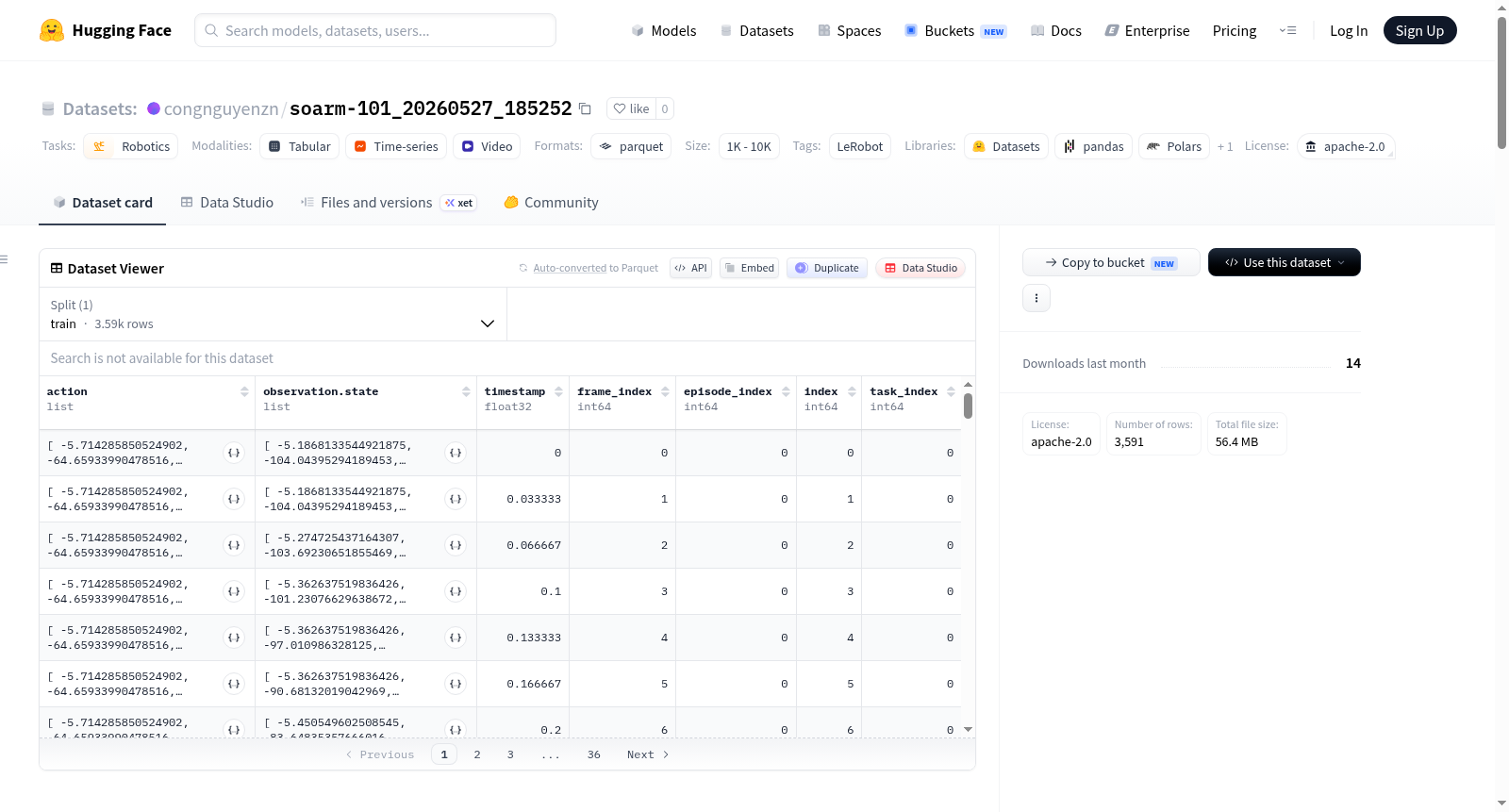The image size is (1509, 812).
Task: Sort by timestamp column arrows
Action: [x=558, y=391]
